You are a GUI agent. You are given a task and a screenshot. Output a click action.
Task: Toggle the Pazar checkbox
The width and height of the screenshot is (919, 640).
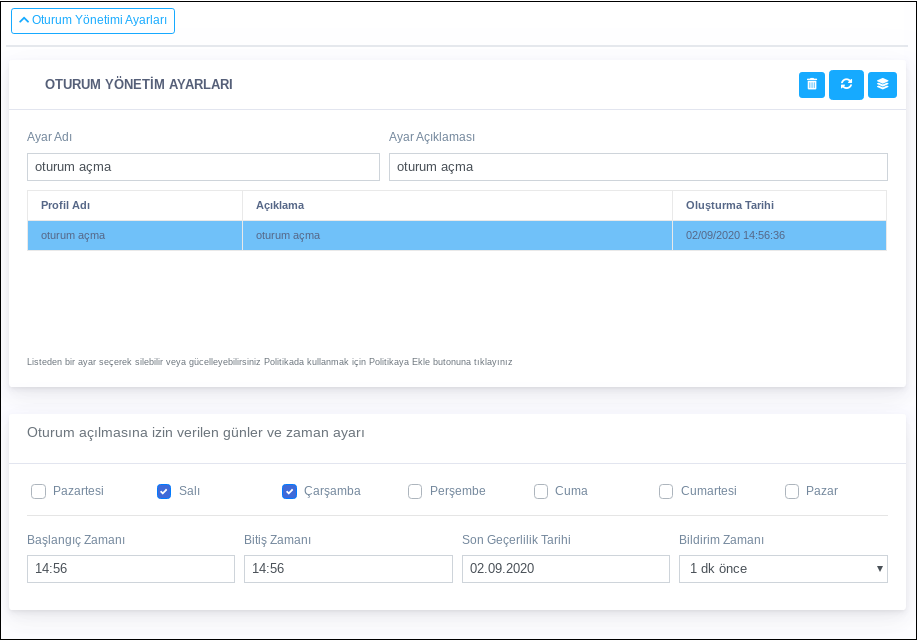click(792, 491)
